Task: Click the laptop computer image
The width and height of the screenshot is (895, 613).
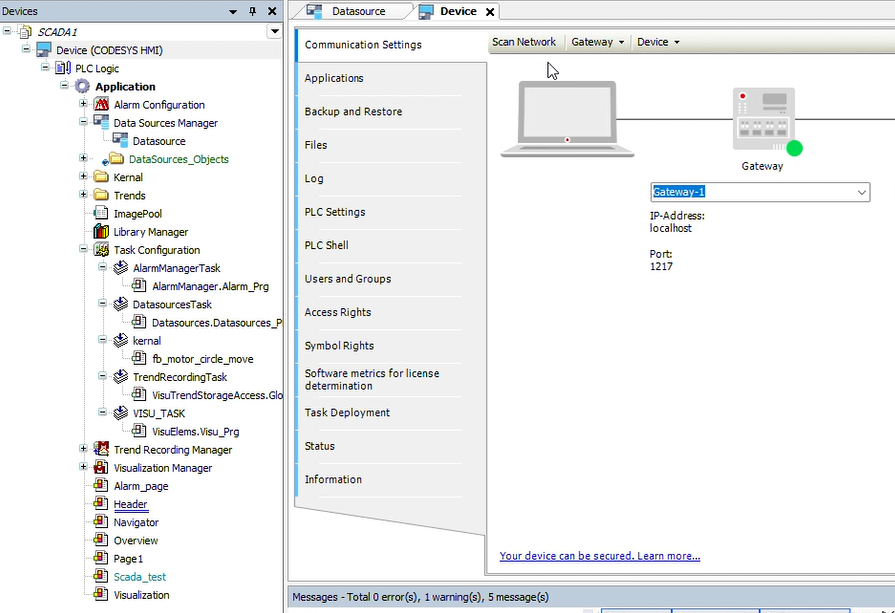Action: tap(567, 119)
